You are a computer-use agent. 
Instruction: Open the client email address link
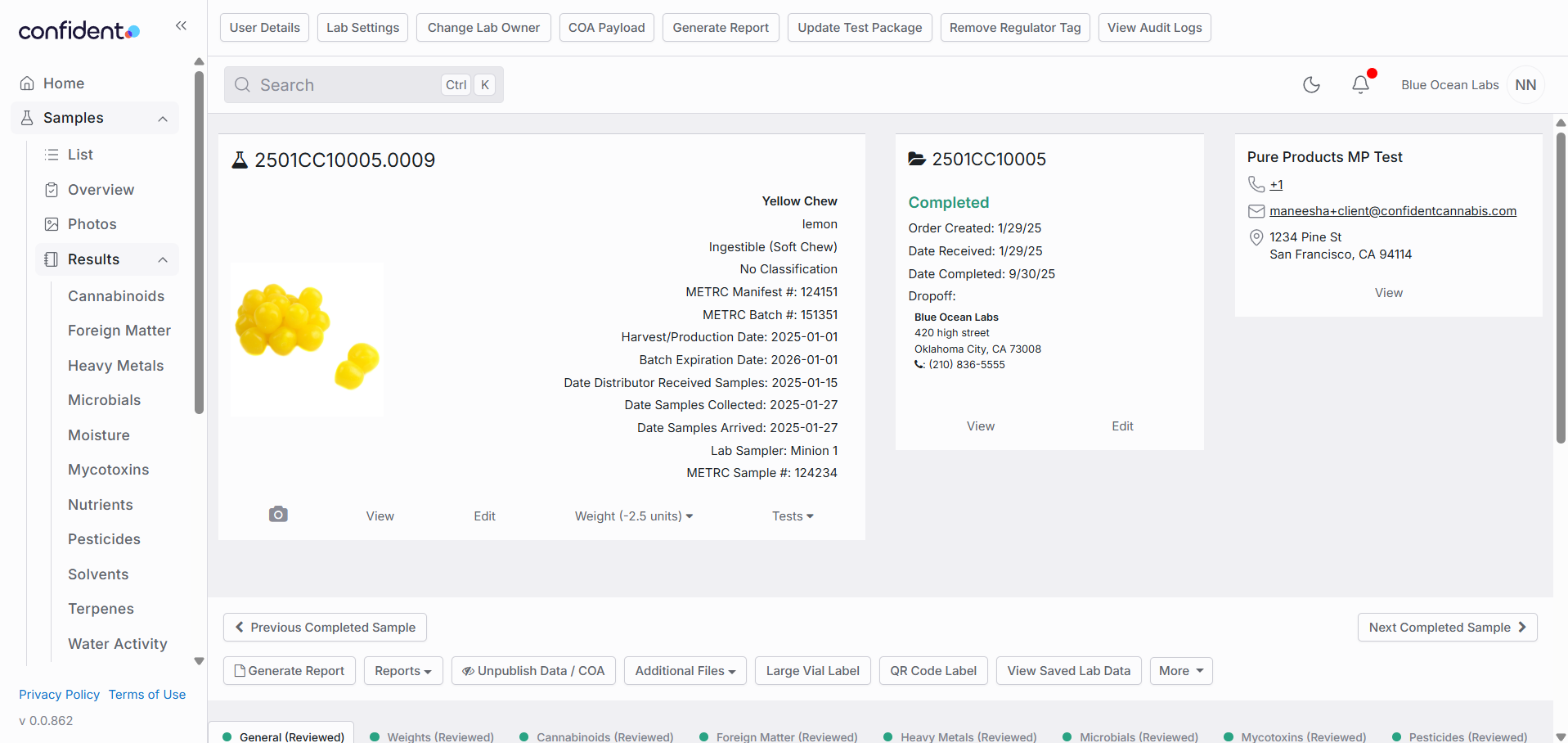[1393, 211]
